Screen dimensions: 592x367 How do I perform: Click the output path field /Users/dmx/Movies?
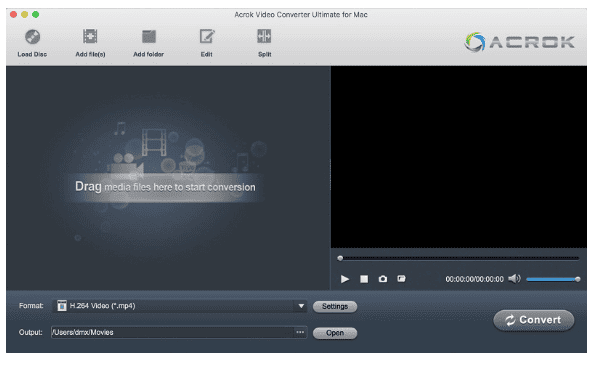[172, 332]
